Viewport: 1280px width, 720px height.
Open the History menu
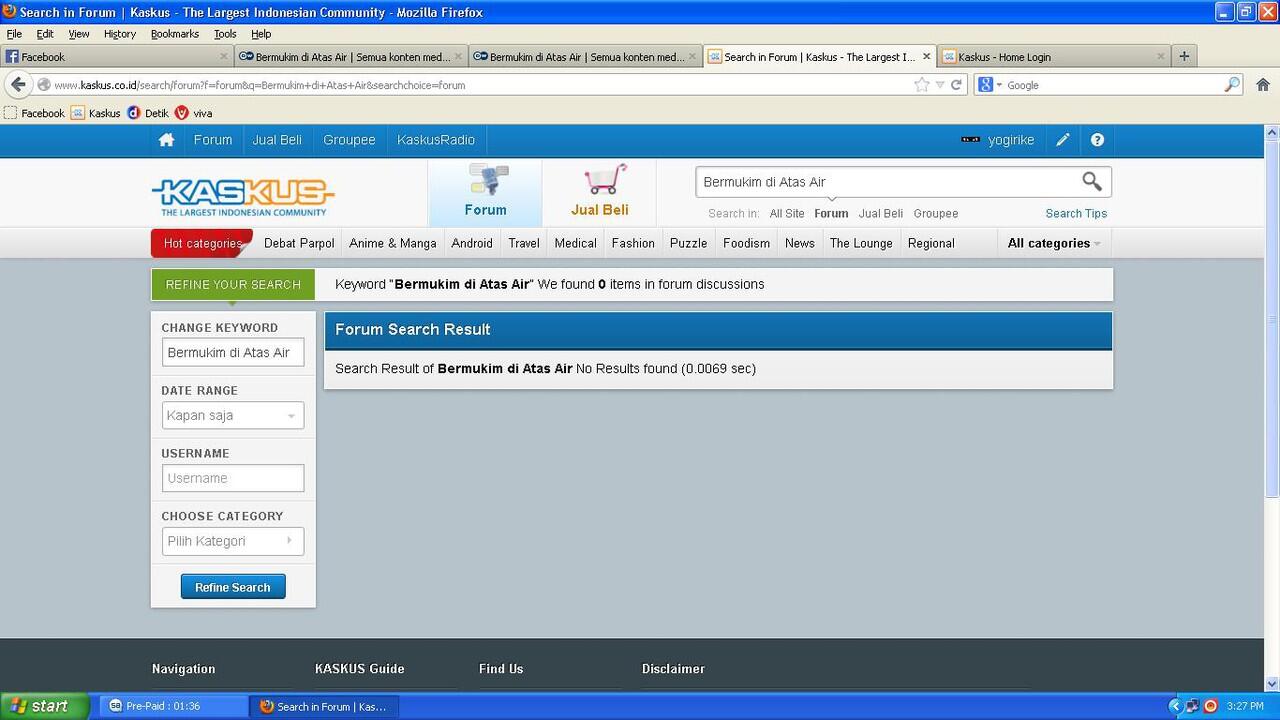point(120,34)
